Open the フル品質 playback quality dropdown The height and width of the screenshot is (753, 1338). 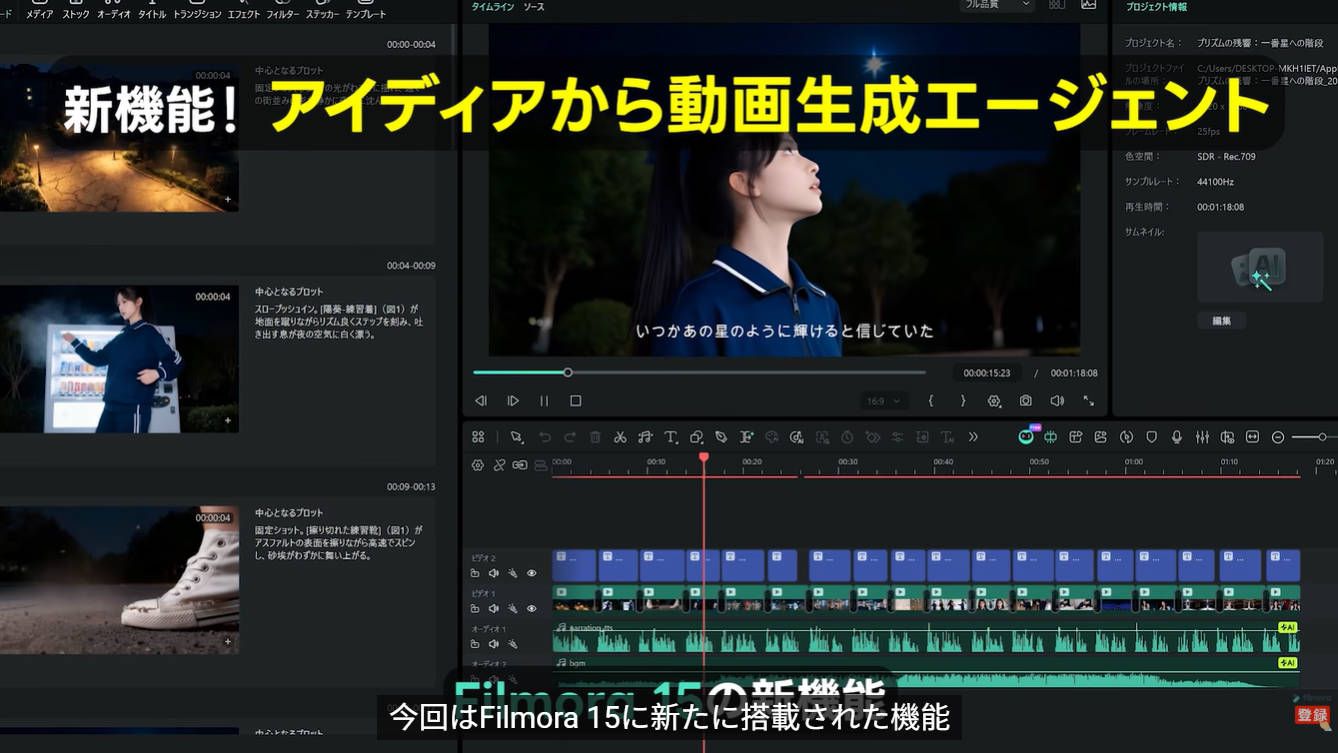coord(997,5)
